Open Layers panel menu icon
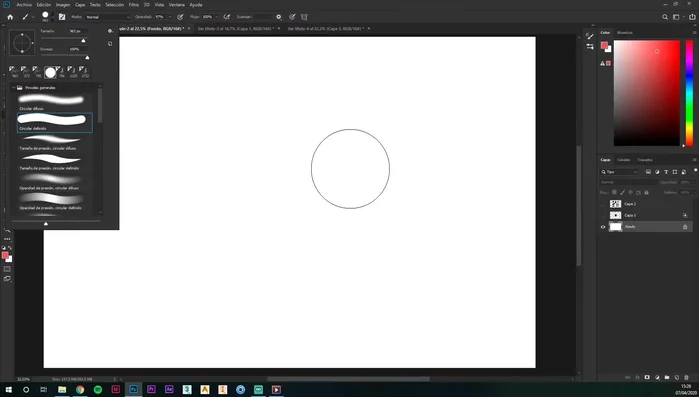699x397 pixels. point(694,160)
